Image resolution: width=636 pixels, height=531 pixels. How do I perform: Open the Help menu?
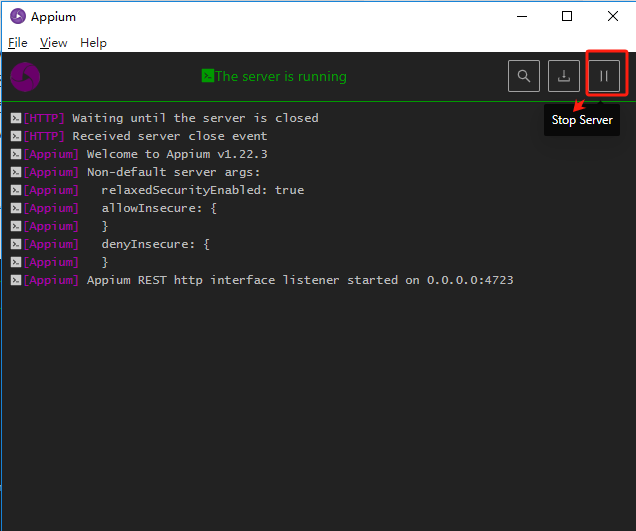pos(93,43)
